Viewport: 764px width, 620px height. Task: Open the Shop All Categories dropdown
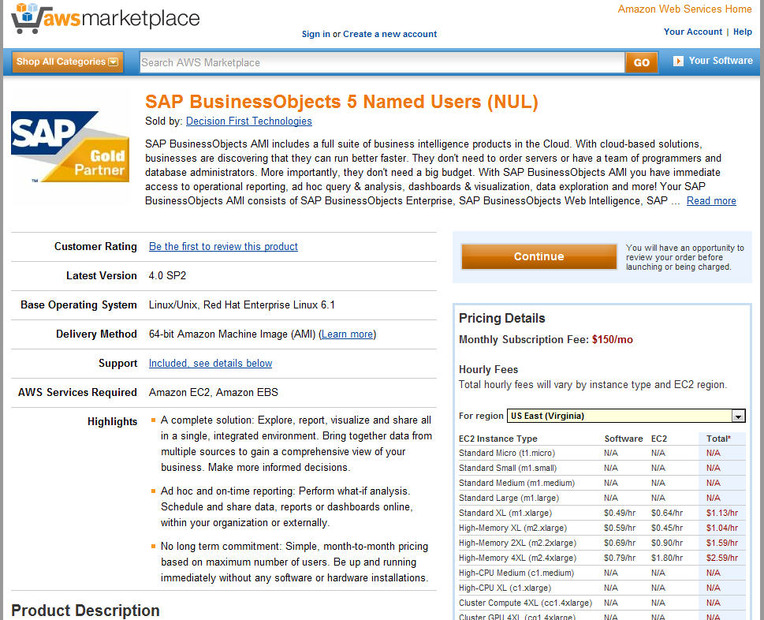(x=68, y=62)
